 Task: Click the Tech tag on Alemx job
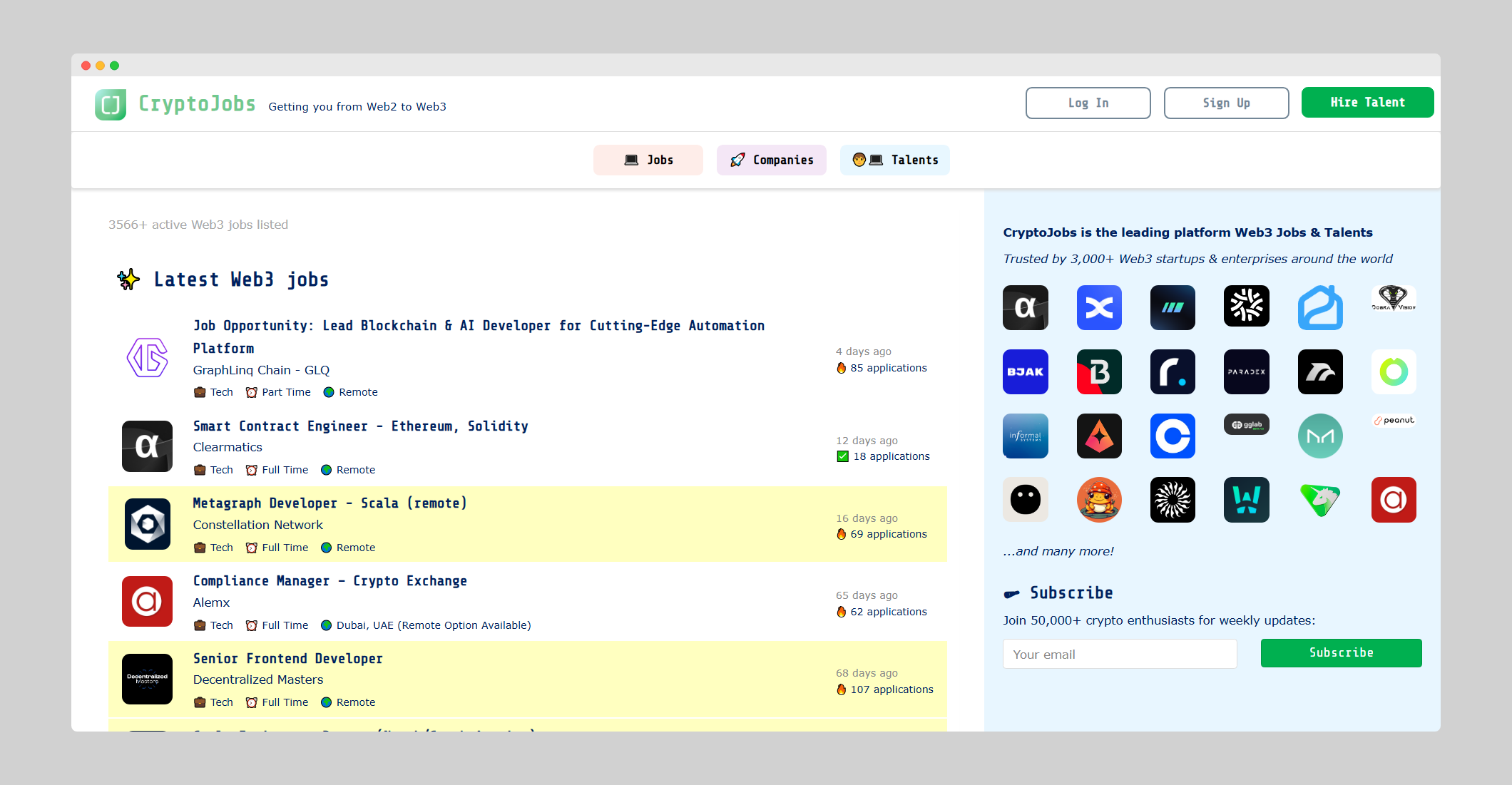tap(213, 625)
